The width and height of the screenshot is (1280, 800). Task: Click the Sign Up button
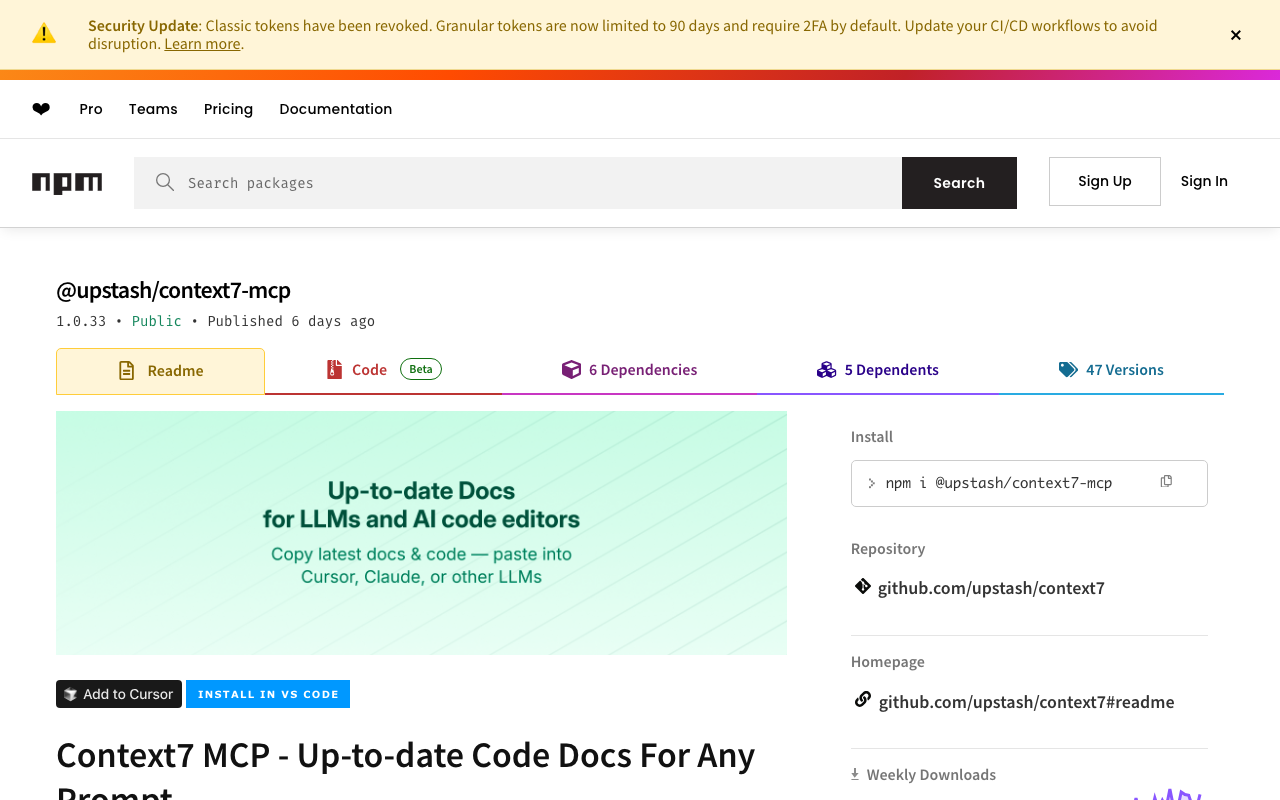(1105, 181)
